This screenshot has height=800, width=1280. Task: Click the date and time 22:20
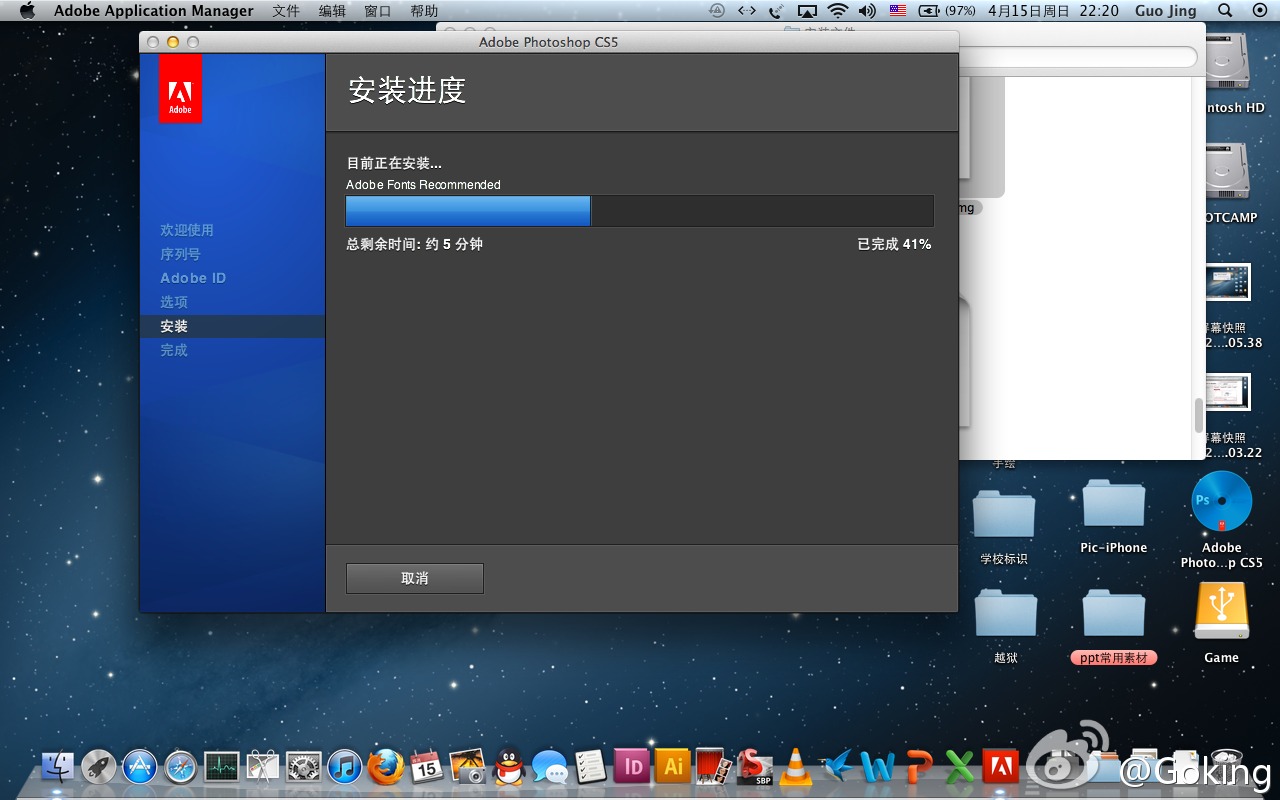click(1053, 11)
